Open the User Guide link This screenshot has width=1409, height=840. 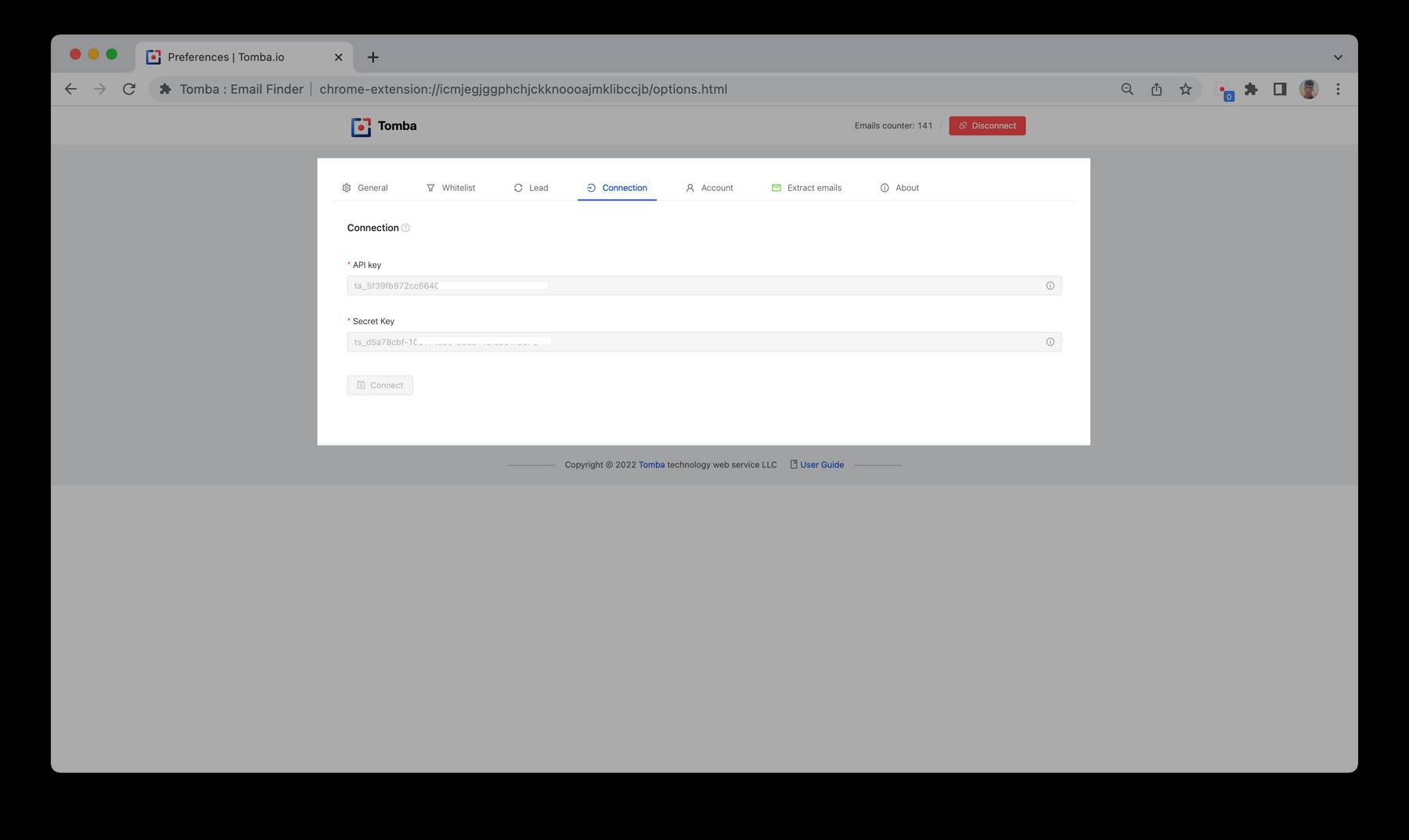coord(822,465)
